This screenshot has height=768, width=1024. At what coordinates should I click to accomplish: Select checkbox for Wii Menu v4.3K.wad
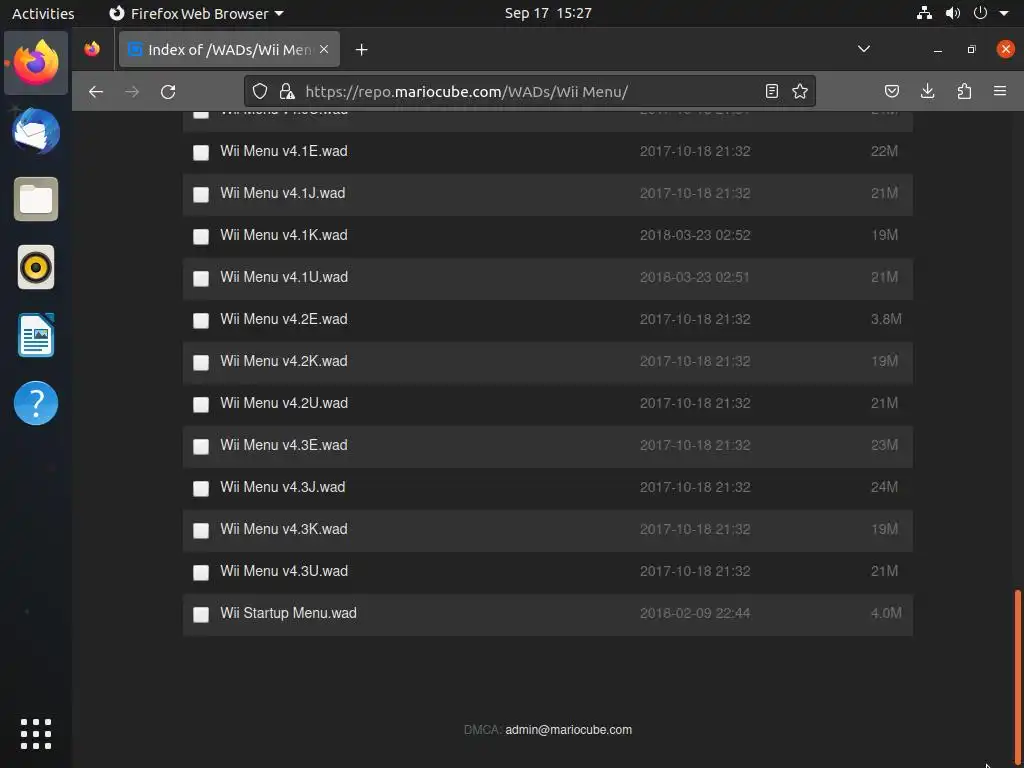point(201,530)
